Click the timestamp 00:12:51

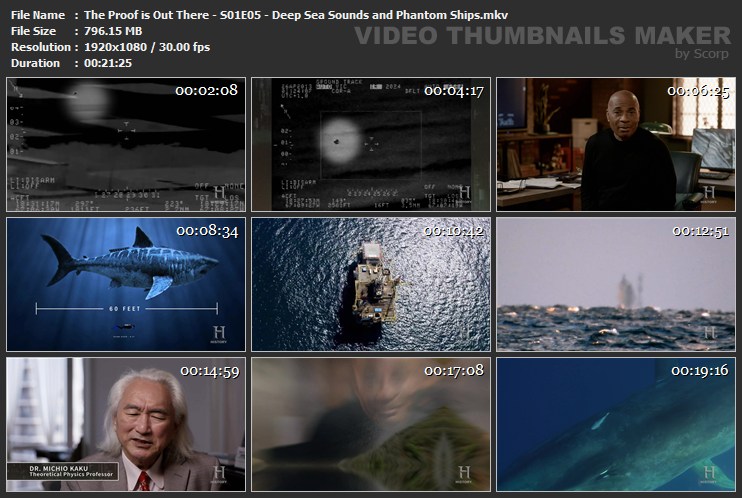[x=701, y=231]
